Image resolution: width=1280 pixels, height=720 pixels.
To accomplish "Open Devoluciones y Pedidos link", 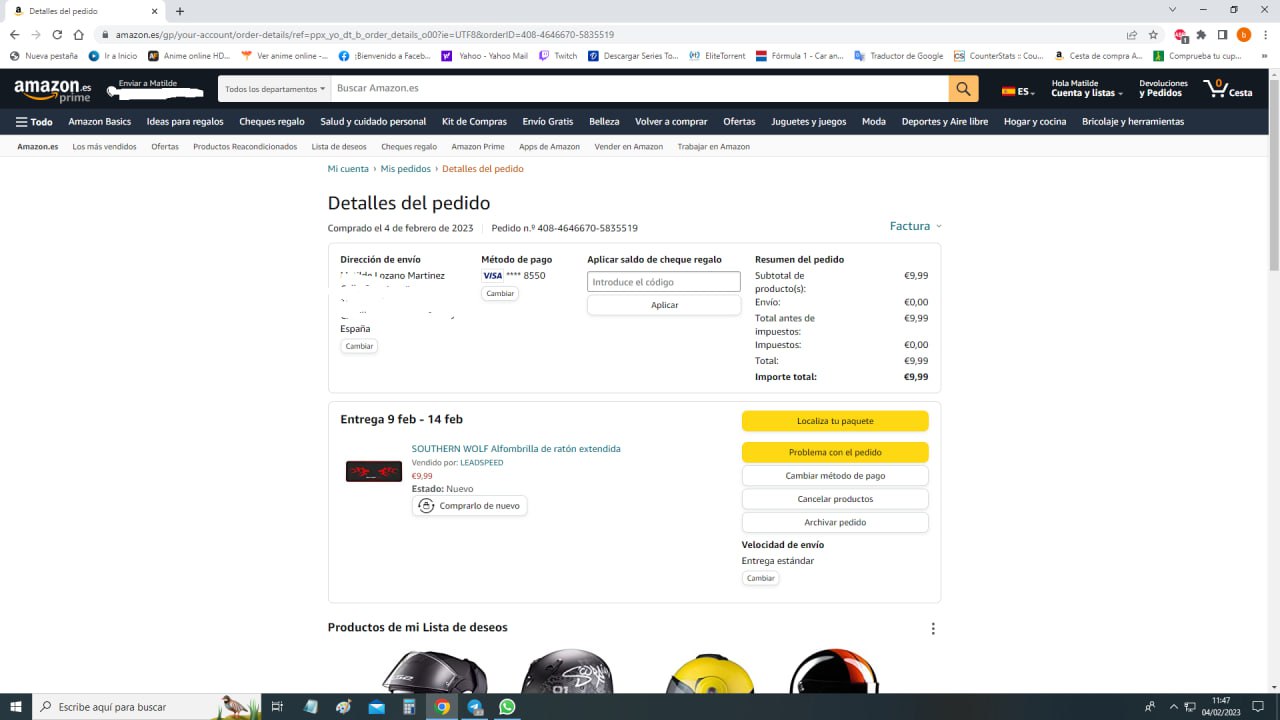I will click(1164, 89).
